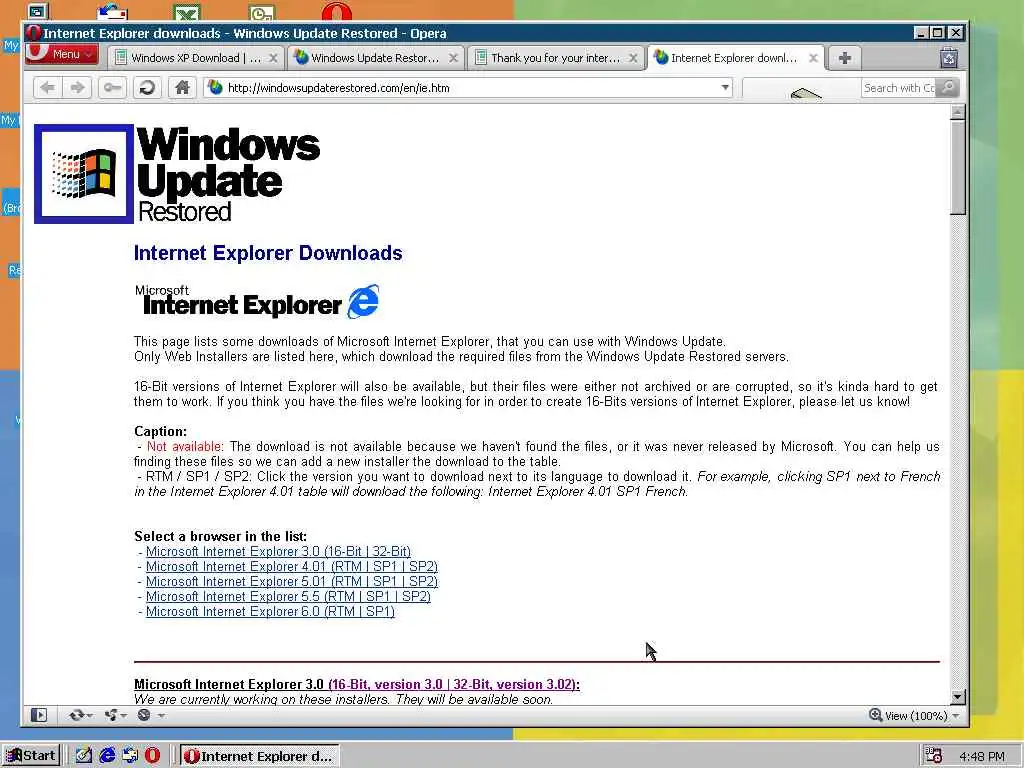Launch Internet Explorer from quick launch
1024x768 pixels.
click(x=106, y=756)
